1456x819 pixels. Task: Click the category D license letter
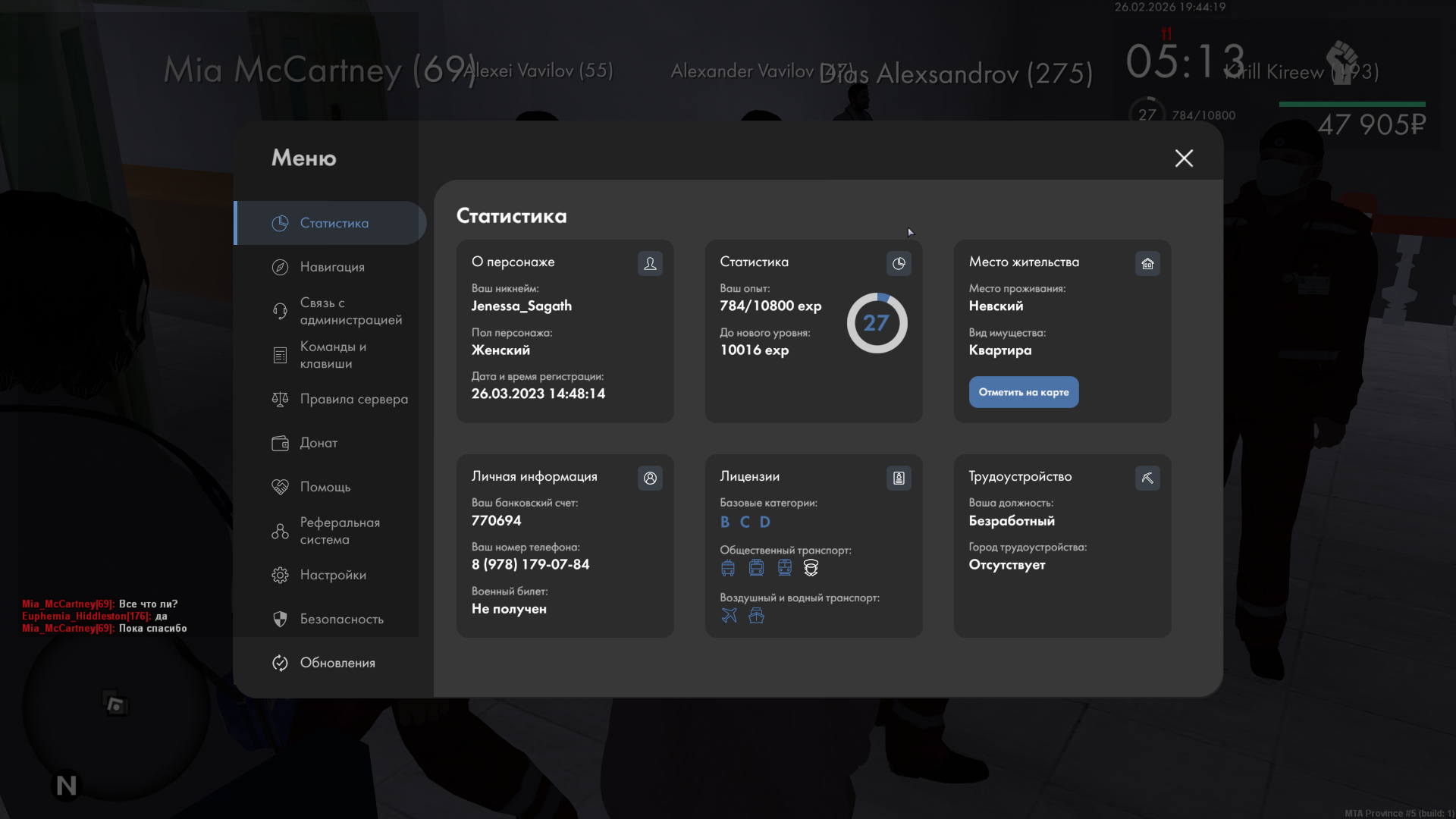click(x=765, y=522)
